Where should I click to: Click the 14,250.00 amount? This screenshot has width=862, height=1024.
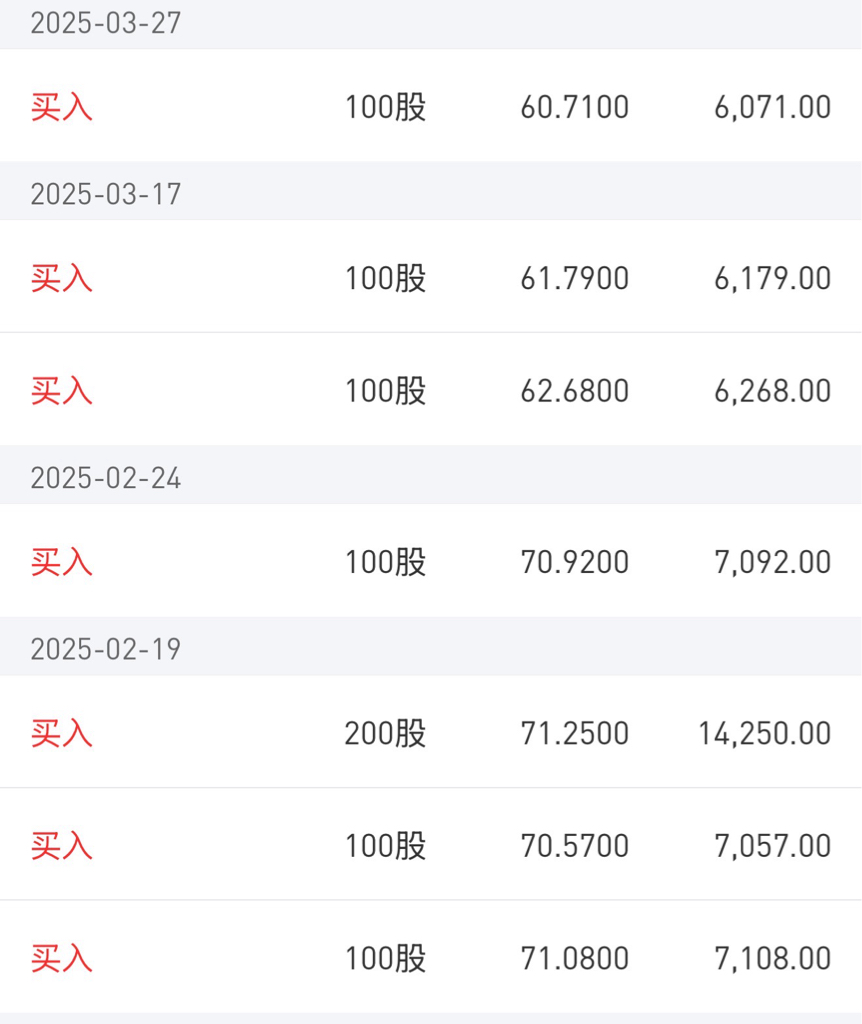click(x=764, y=733)
